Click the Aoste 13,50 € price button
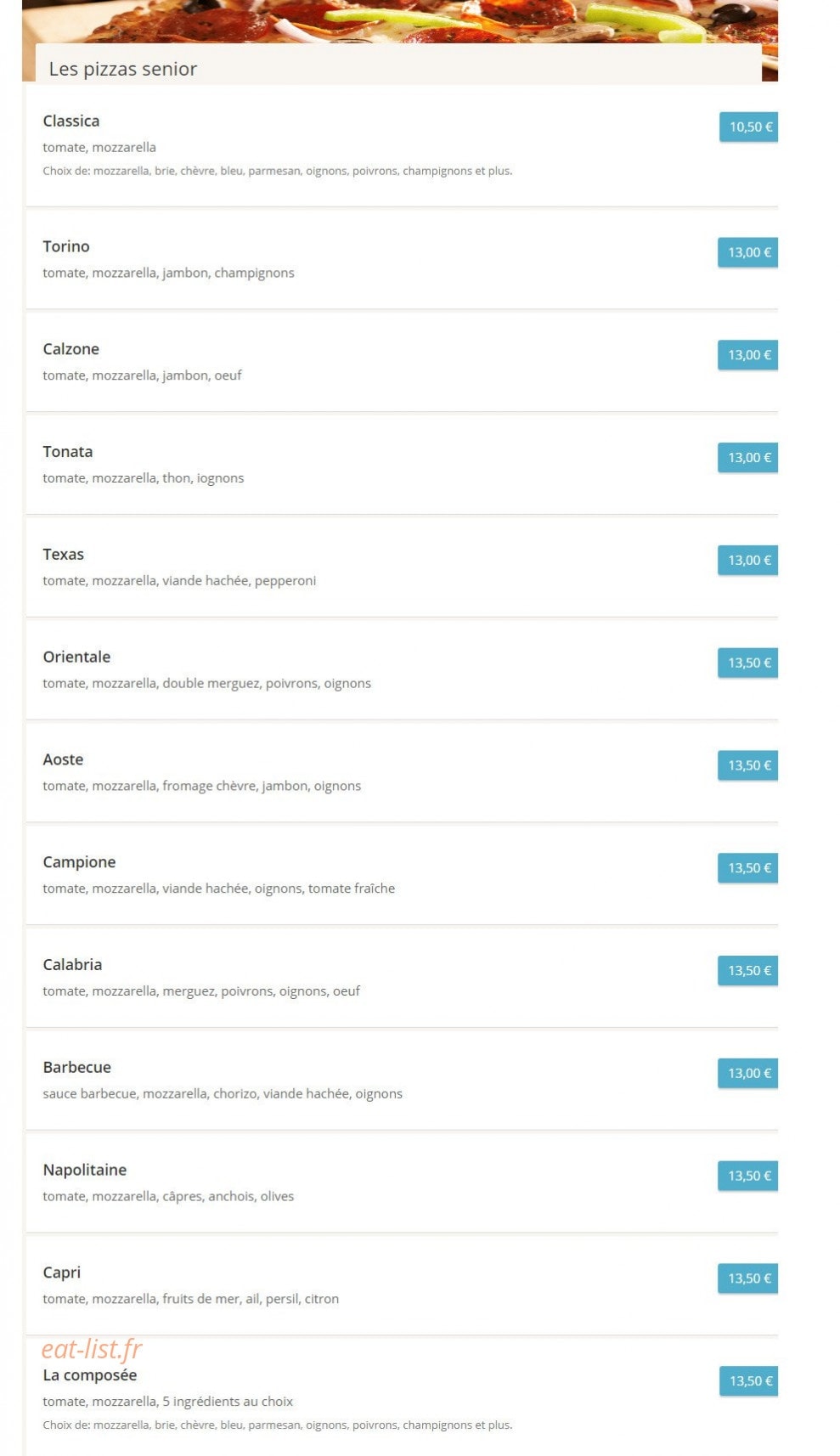This screenshot has width=840, height=1456. pyautogui.click(x=747, y=765)
